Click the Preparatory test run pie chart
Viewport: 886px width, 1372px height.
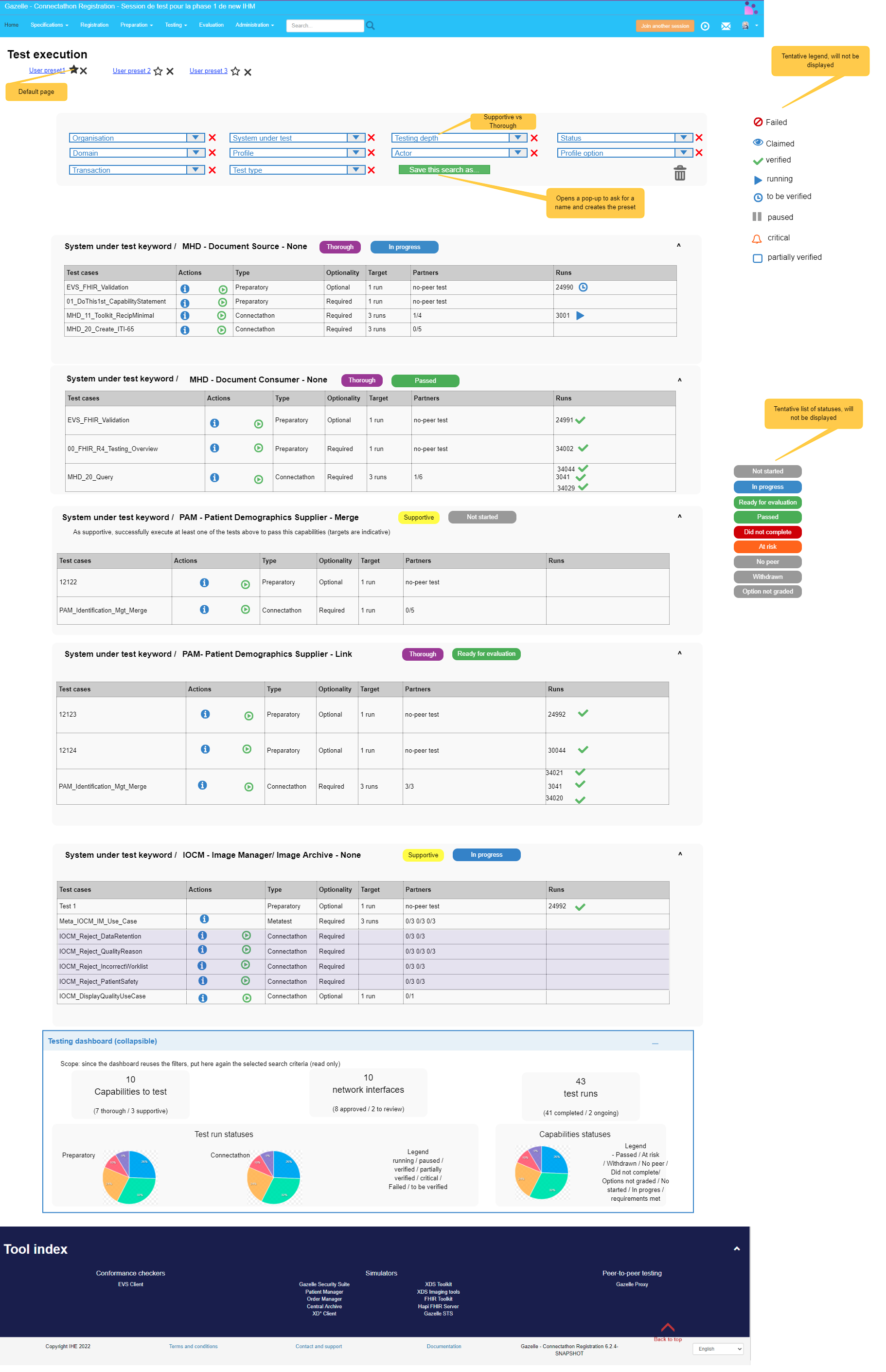[x=129, y=1177]
